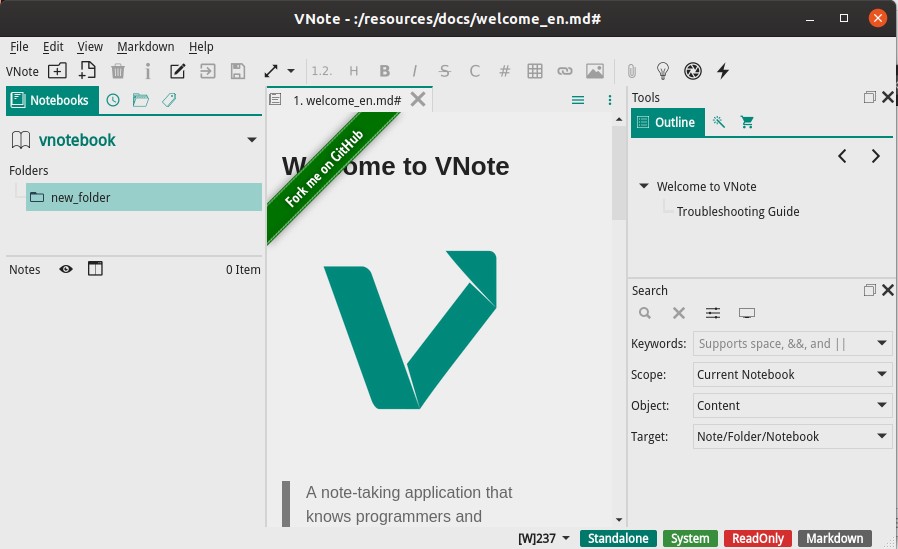Open the Snippets magic wand tab
This screenshot has width=898, height=549.
coord(719,122)
